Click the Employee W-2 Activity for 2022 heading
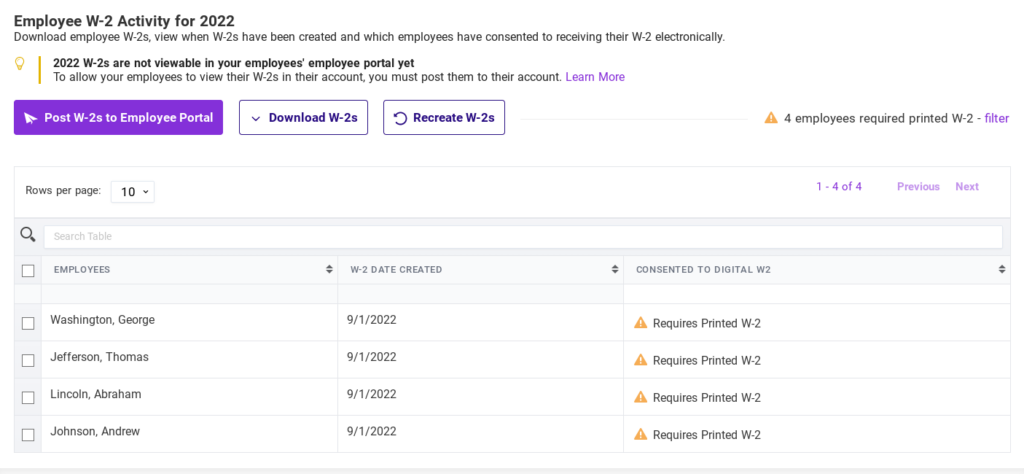 tap(124, 21)
